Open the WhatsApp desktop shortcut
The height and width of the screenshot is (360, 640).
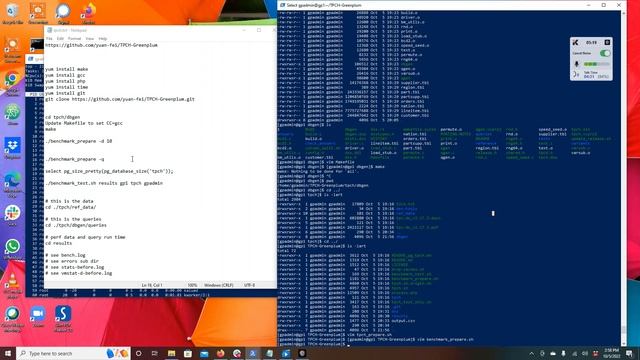[12, 249]
